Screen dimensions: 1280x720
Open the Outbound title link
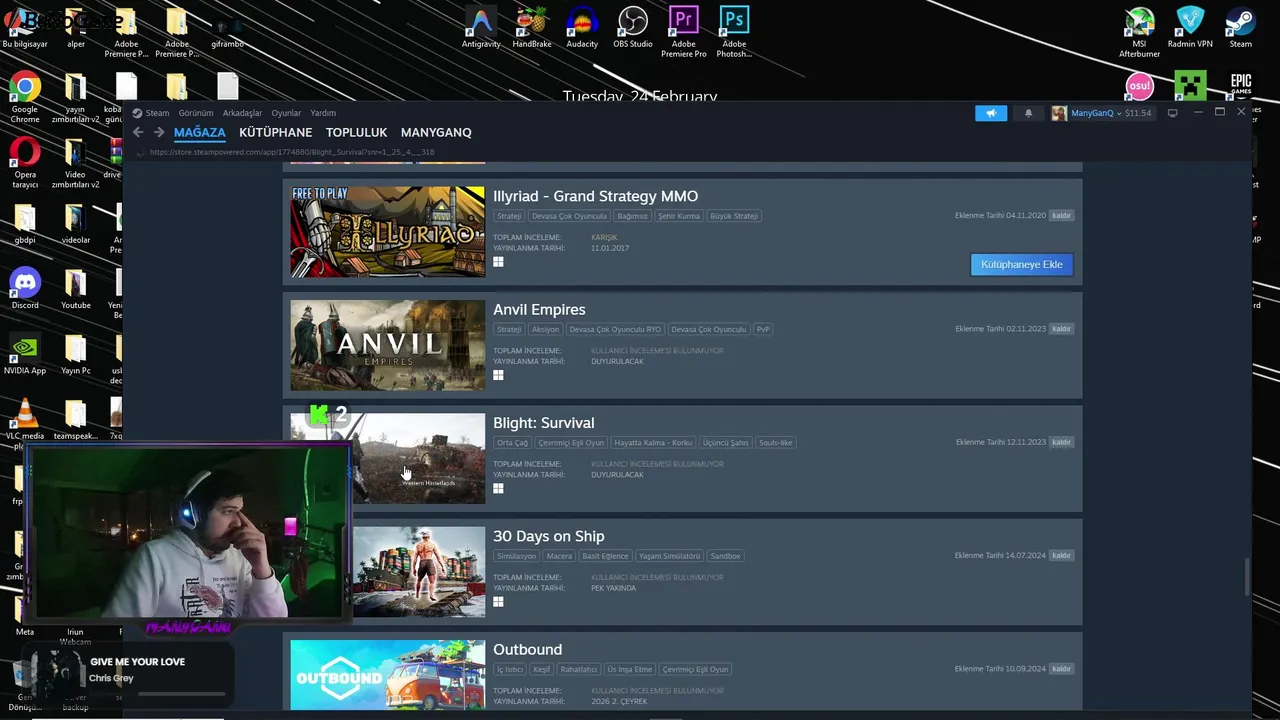[x=527, y=649]
